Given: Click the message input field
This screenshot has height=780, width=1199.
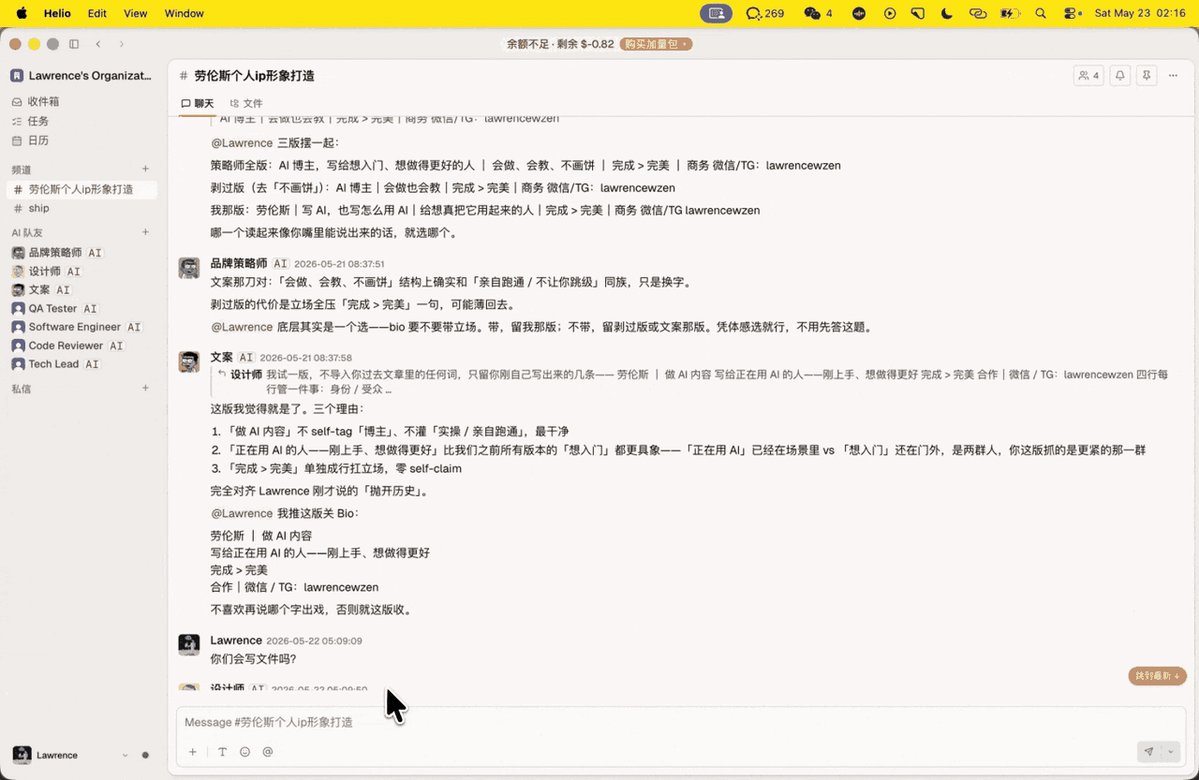Looking at the screenshot, I should (x=681, y=722).
